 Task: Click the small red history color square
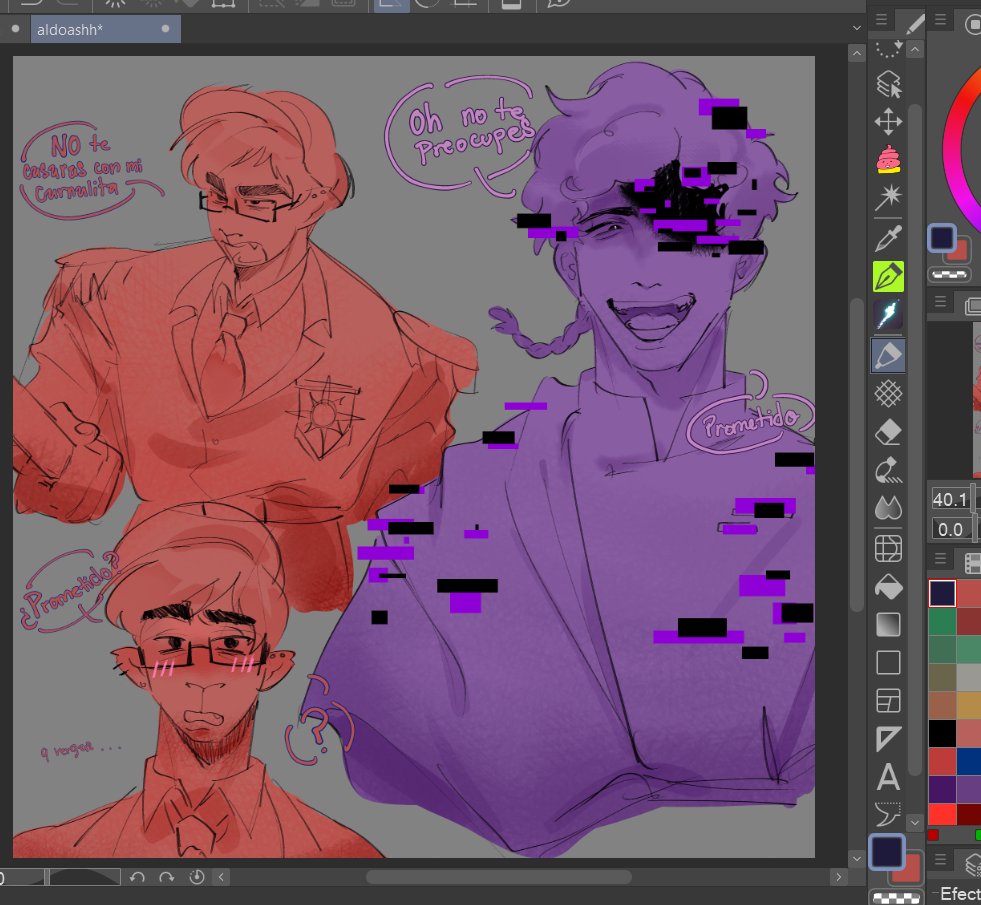point(933,835)
